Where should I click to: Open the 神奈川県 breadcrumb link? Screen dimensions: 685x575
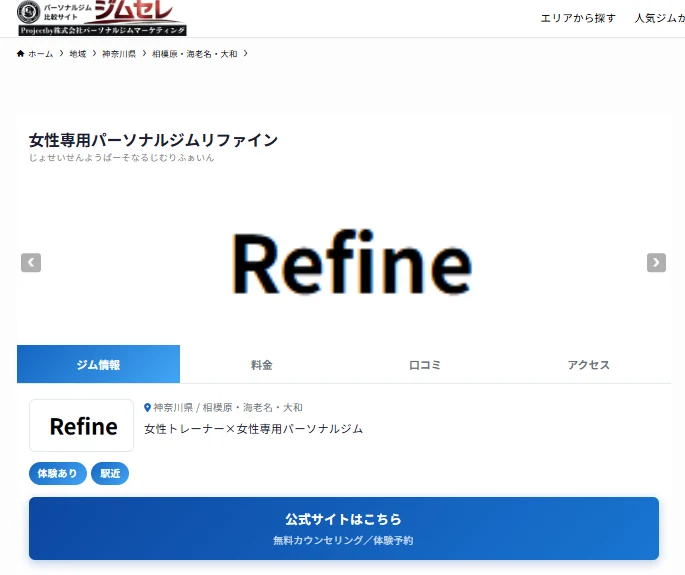119,54
